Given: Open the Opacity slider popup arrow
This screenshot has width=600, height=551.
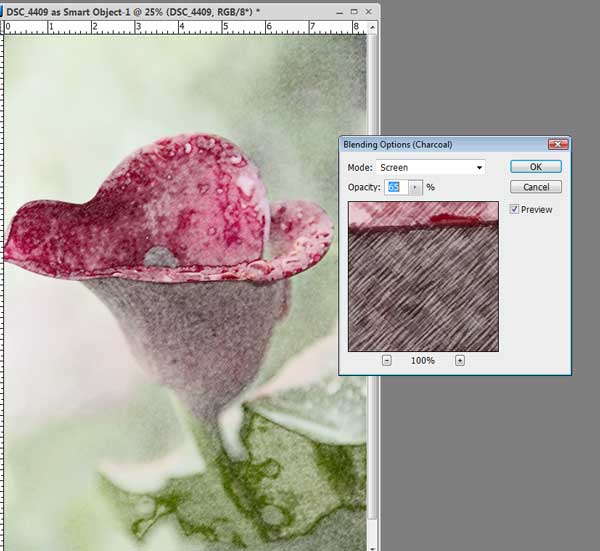Looking at the screenshot, I should (x=415, y=187).
